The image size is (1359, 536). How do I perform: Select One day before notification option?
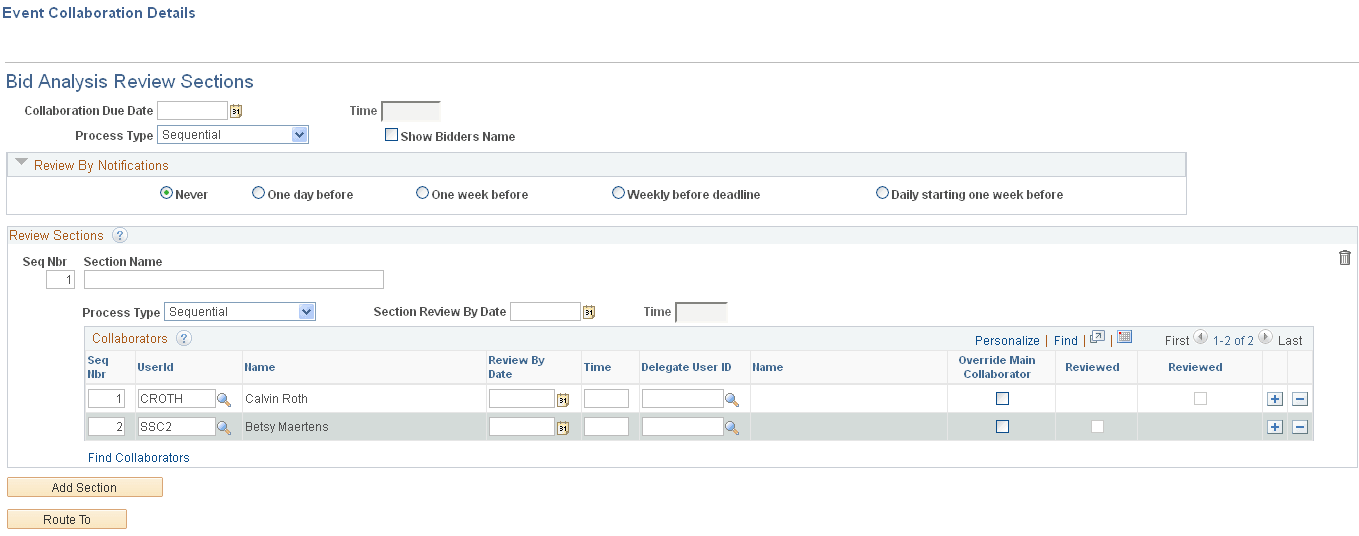259,193
